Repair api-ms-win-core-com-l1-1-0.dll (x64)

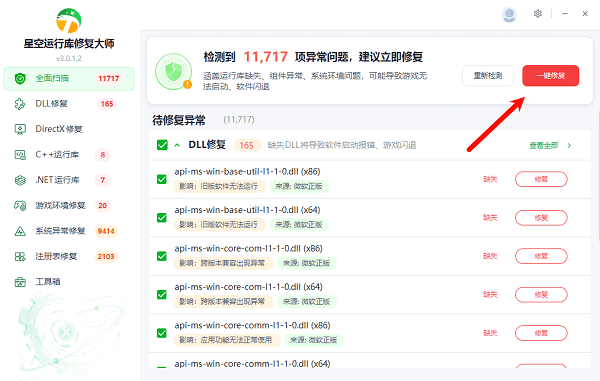(x=541, y=295)
